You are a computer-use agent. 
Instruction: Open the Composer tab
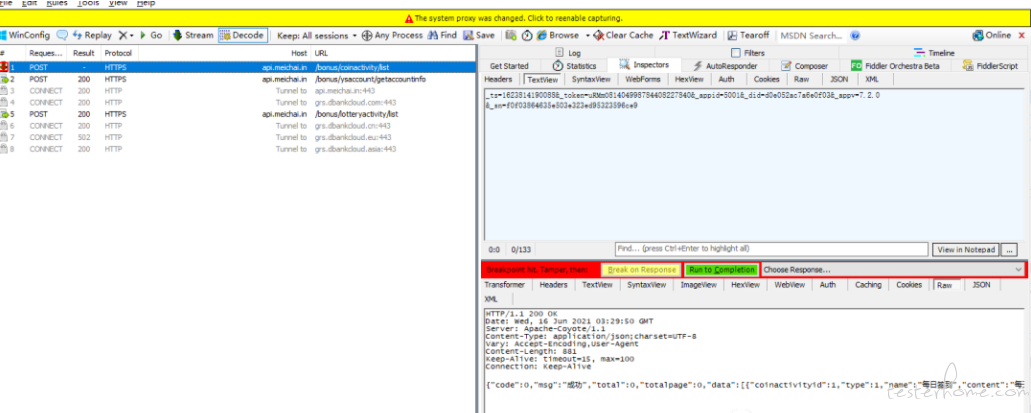point(804,66)
